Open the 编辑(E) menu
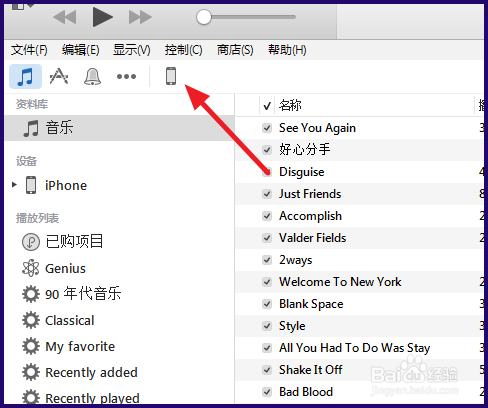The image size is (488, 408). (x=81, y=50)
